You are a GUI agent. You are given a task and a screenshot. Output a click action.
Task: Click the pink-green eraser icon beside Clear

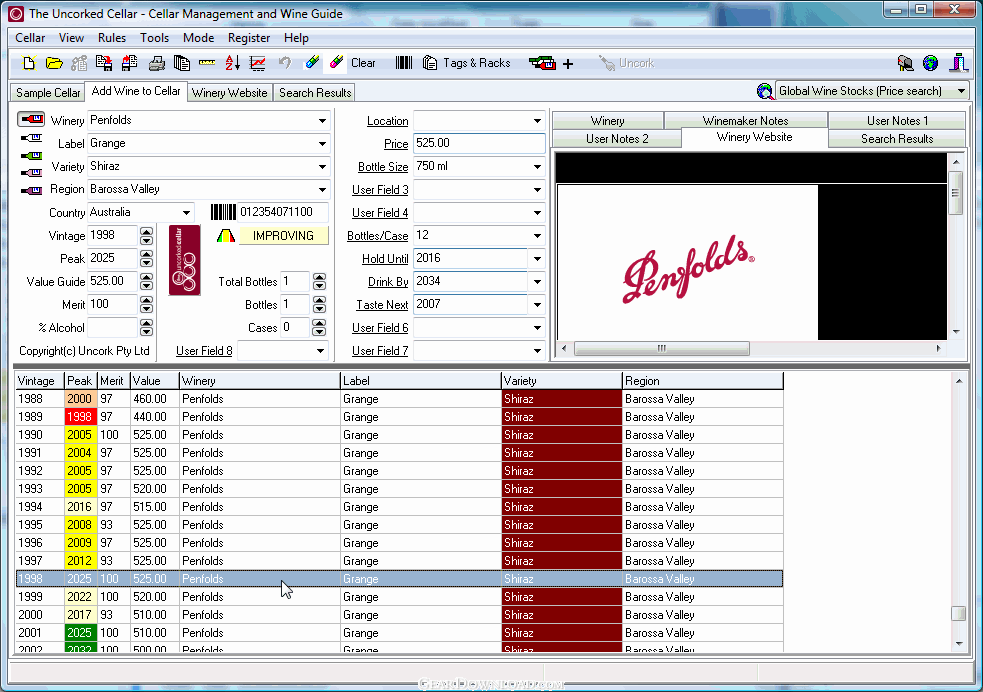click(x=337, y=62)
